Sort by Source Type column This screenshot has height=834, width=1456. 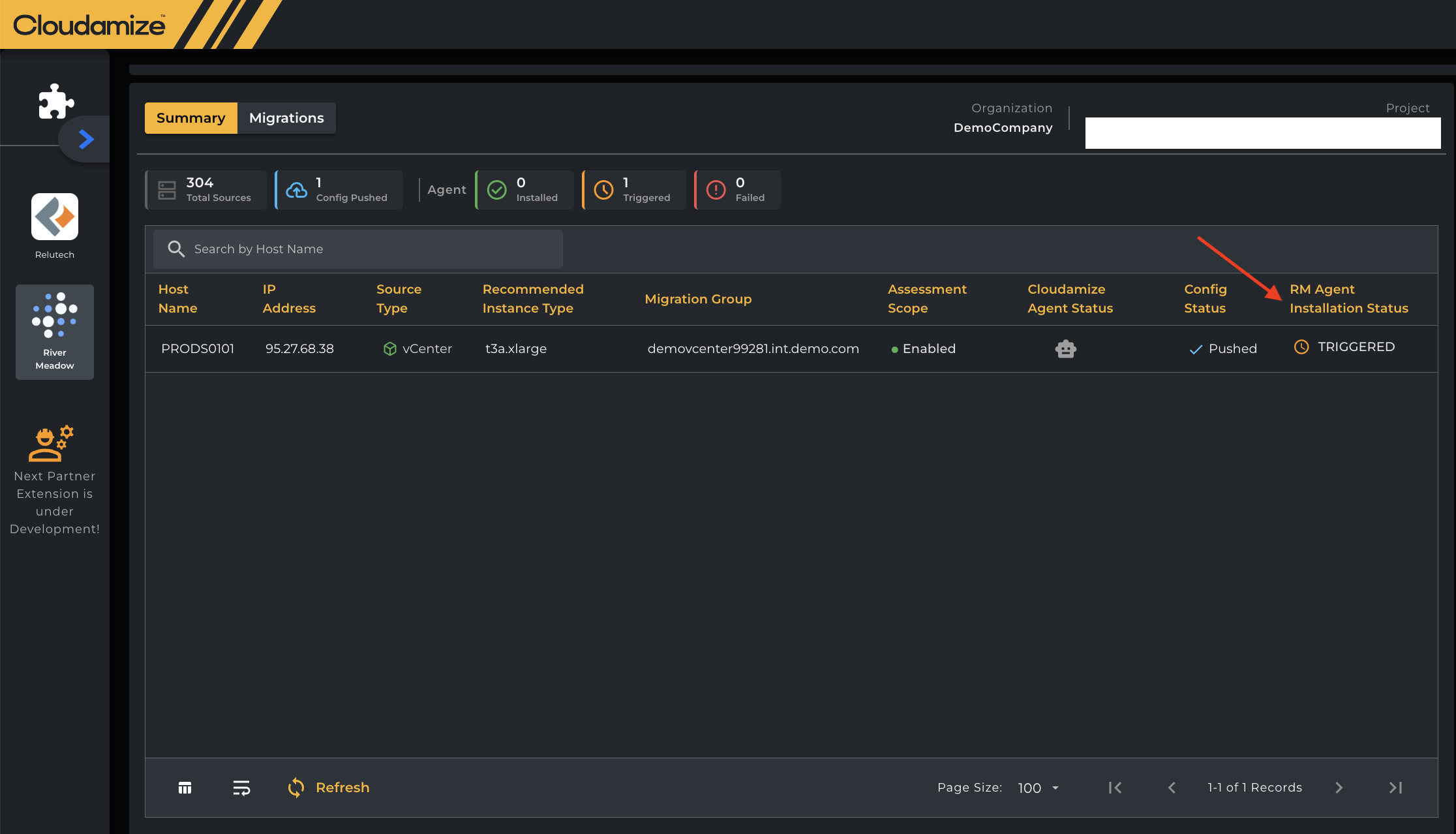click(x=399, y=299)
